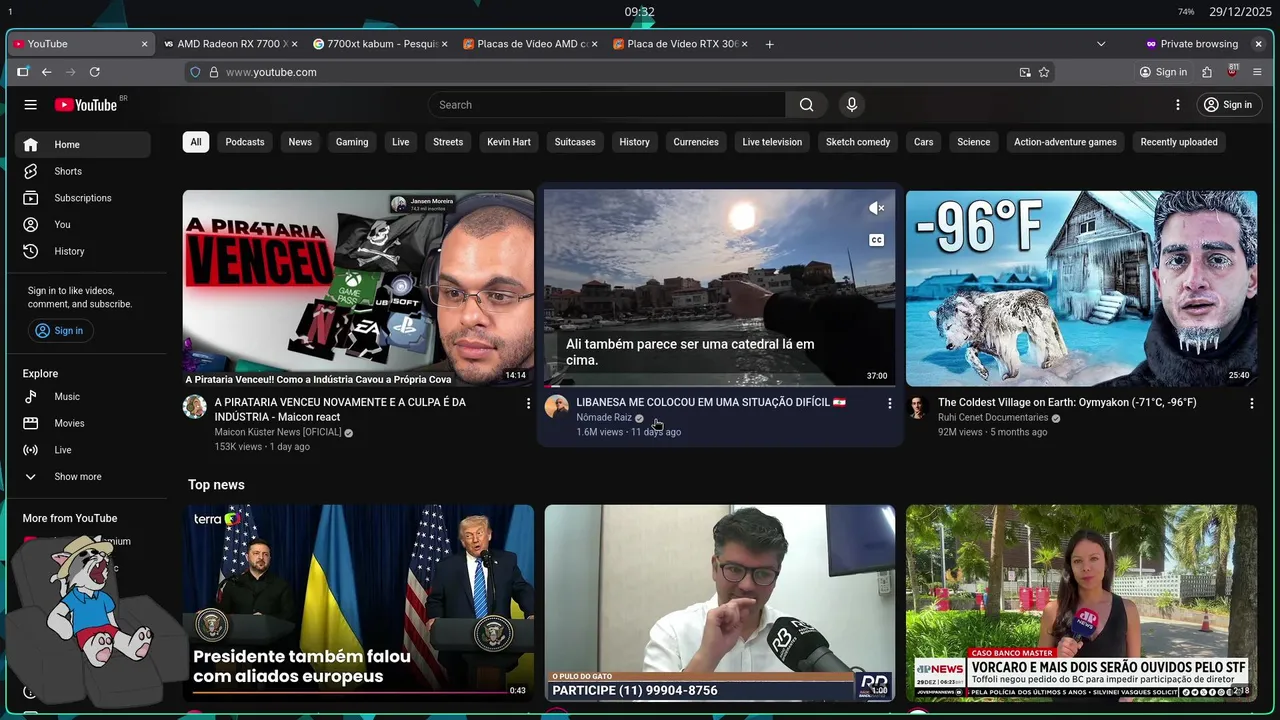This screenshot has width=1280, height=720.
Task: Click the 29/12/2025 date in top bar
Action: (x=1240, y=12)
